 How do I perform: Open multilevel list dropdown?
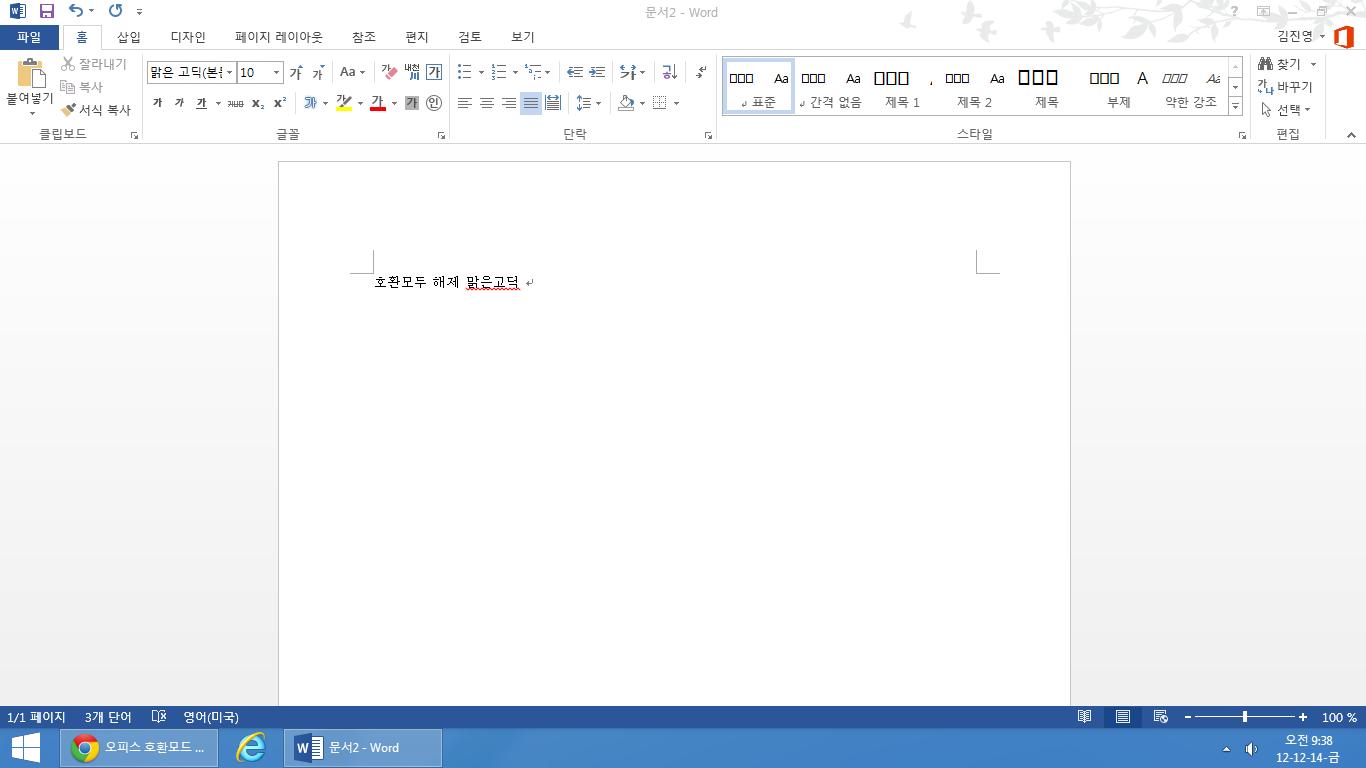point(548,72)
